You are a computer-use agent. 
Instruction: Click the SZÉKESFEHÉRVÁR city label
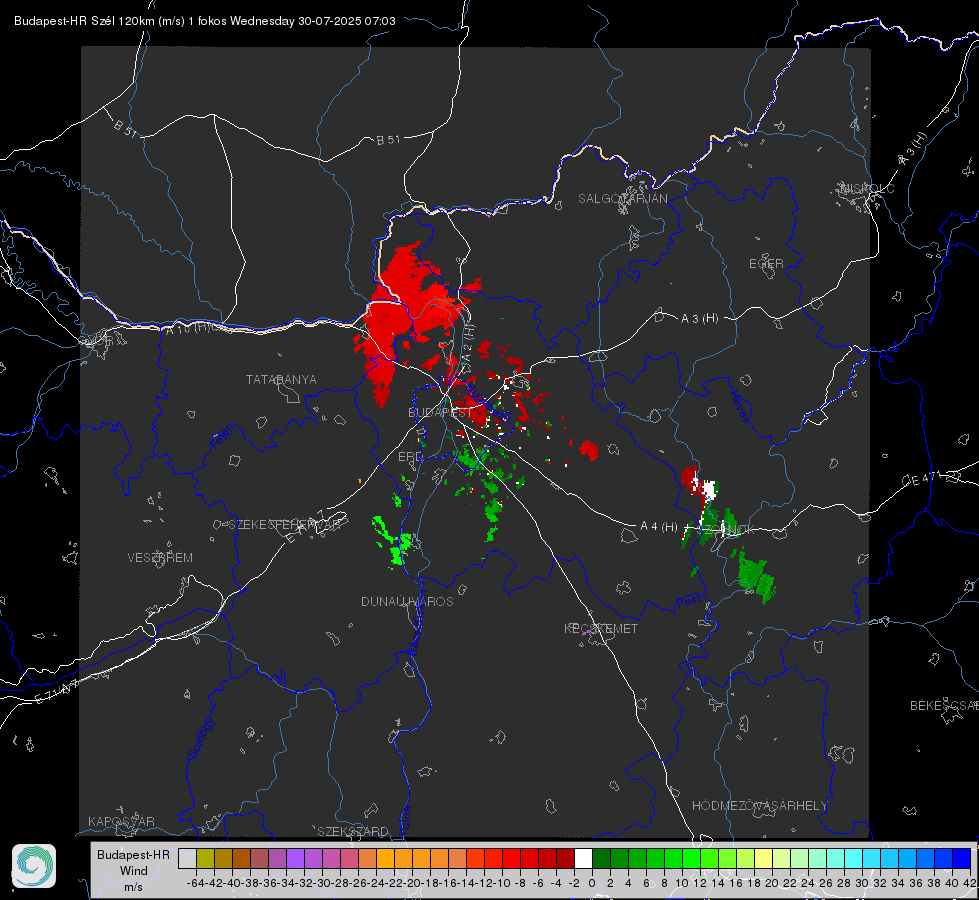tap(284, 525)
